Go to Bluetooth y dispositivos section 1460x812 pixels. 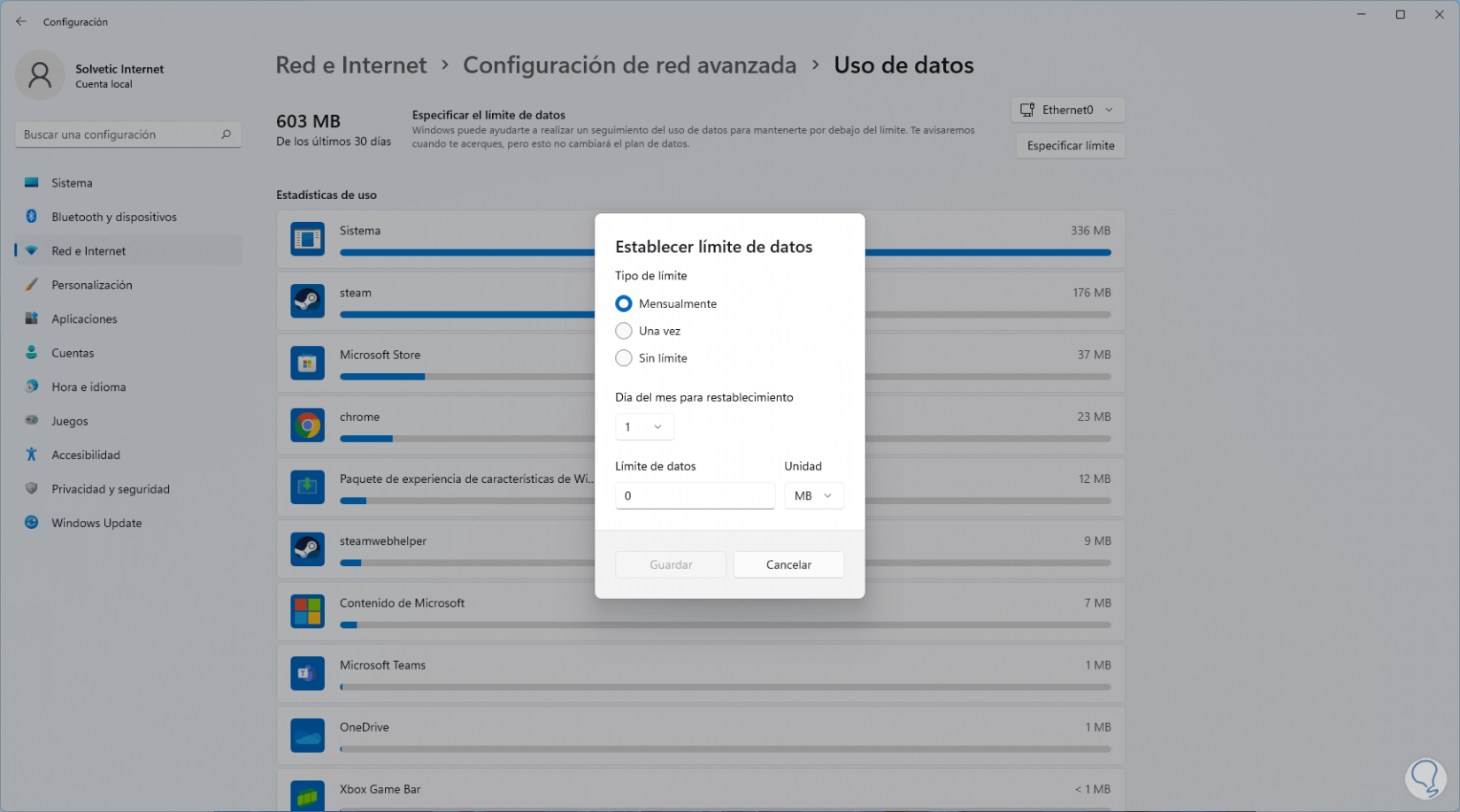pos(113,217)
